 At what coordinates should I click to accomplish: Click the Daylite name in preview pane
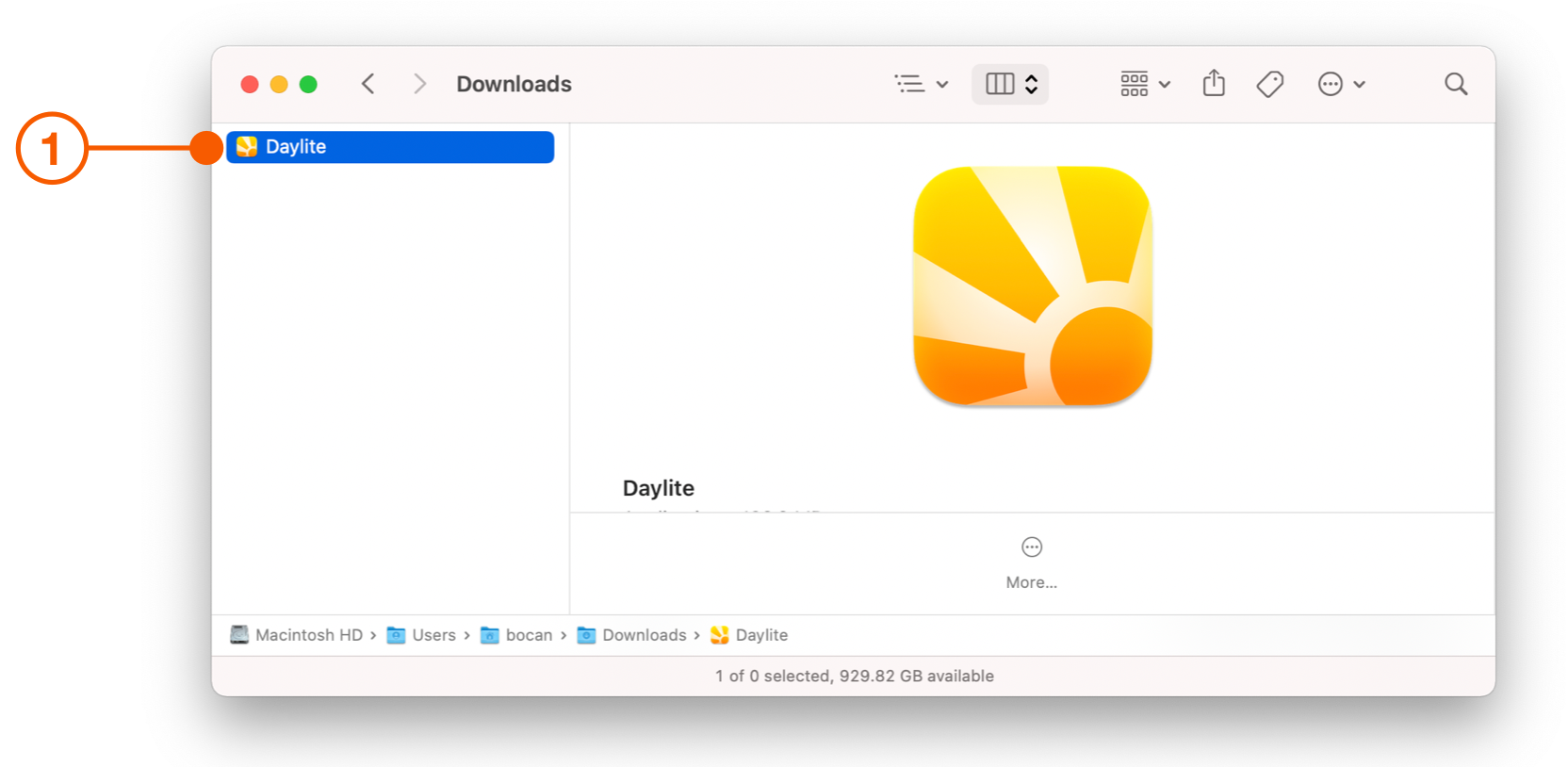[659, 488]
